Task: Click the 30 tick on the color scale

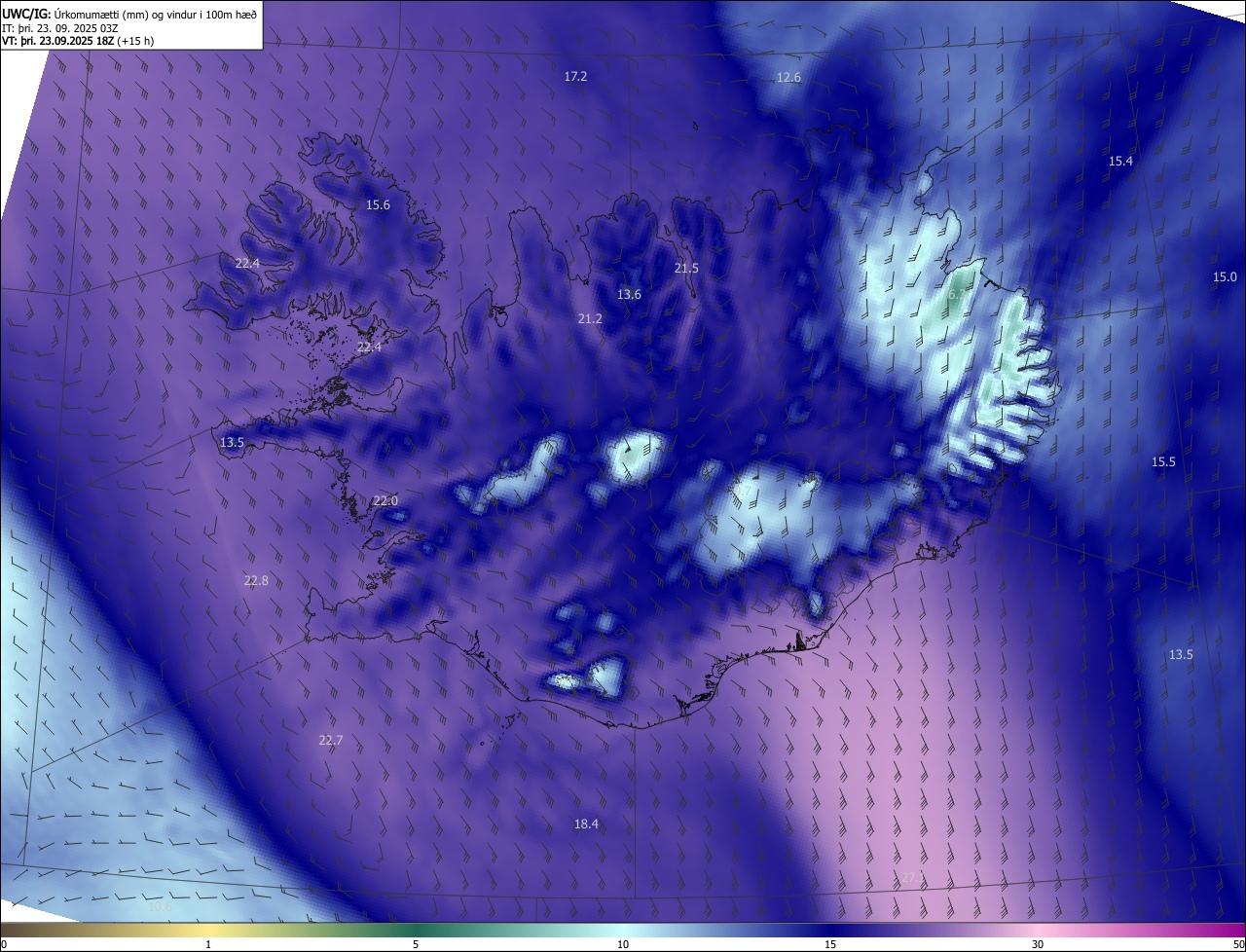Action: (x=1038, y=944)
